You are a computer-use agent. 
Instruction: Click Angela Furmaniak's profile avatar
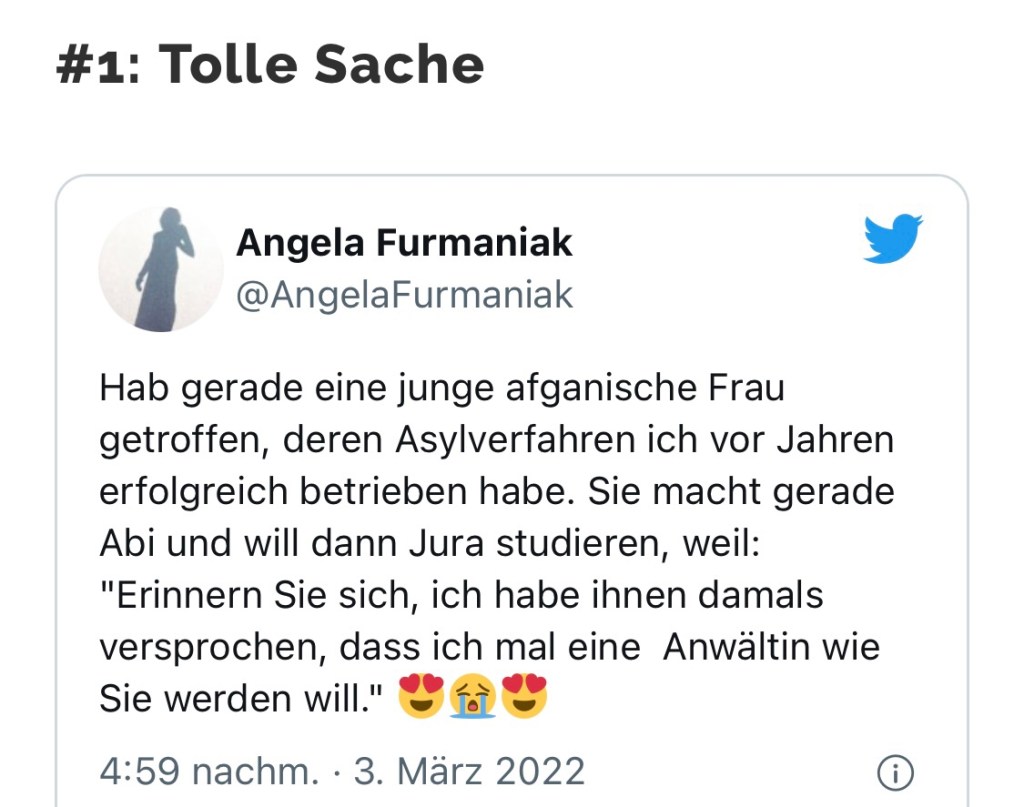click(161, 268)
